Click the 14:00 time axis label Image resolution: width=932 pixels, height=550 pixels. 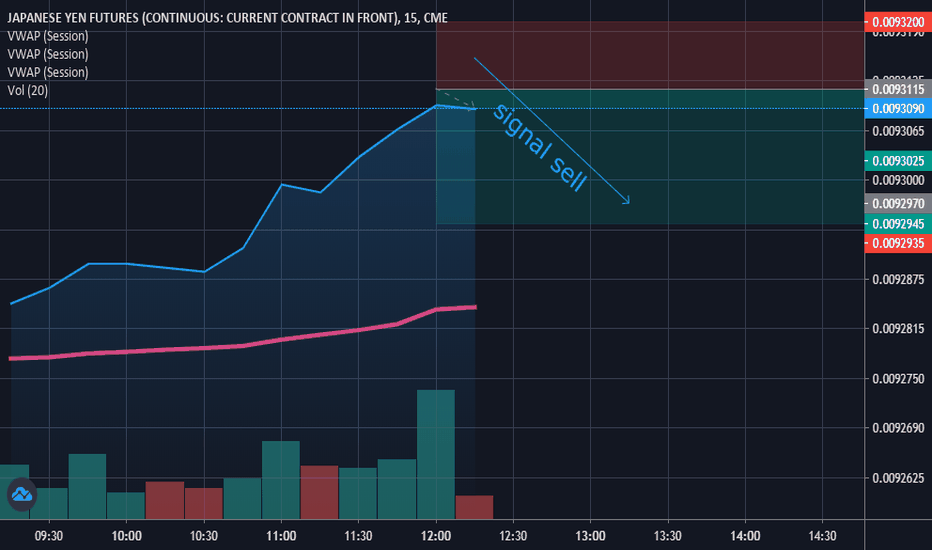(x=745, y=536)
